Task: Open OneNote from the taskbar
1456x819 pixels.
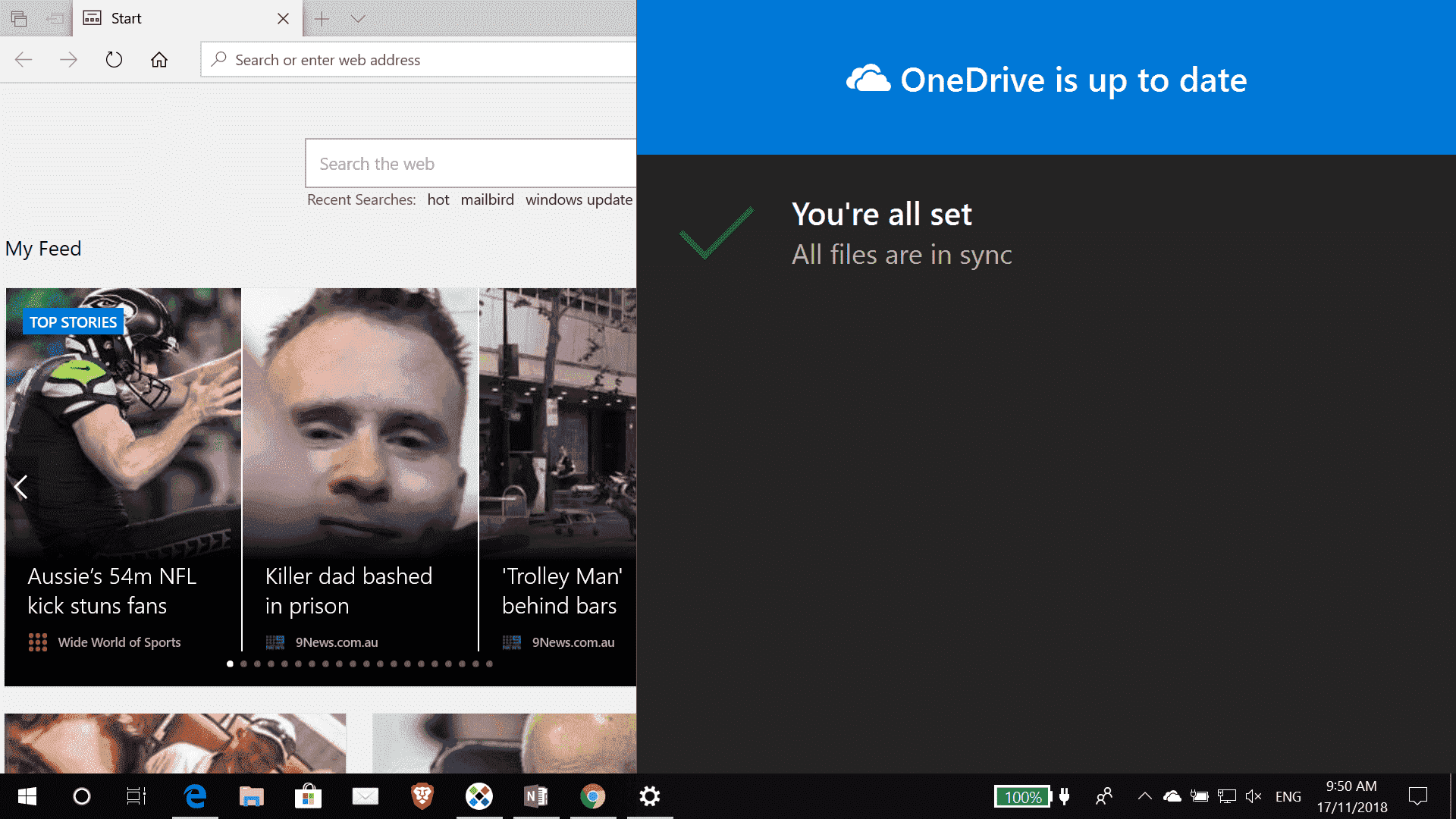Action: click(536, 796)
